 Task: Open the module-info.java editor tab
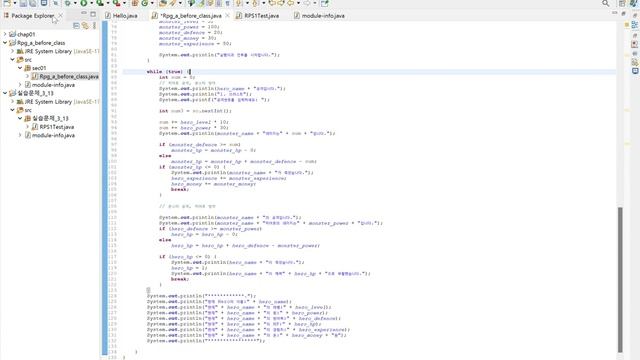(319, 16)
